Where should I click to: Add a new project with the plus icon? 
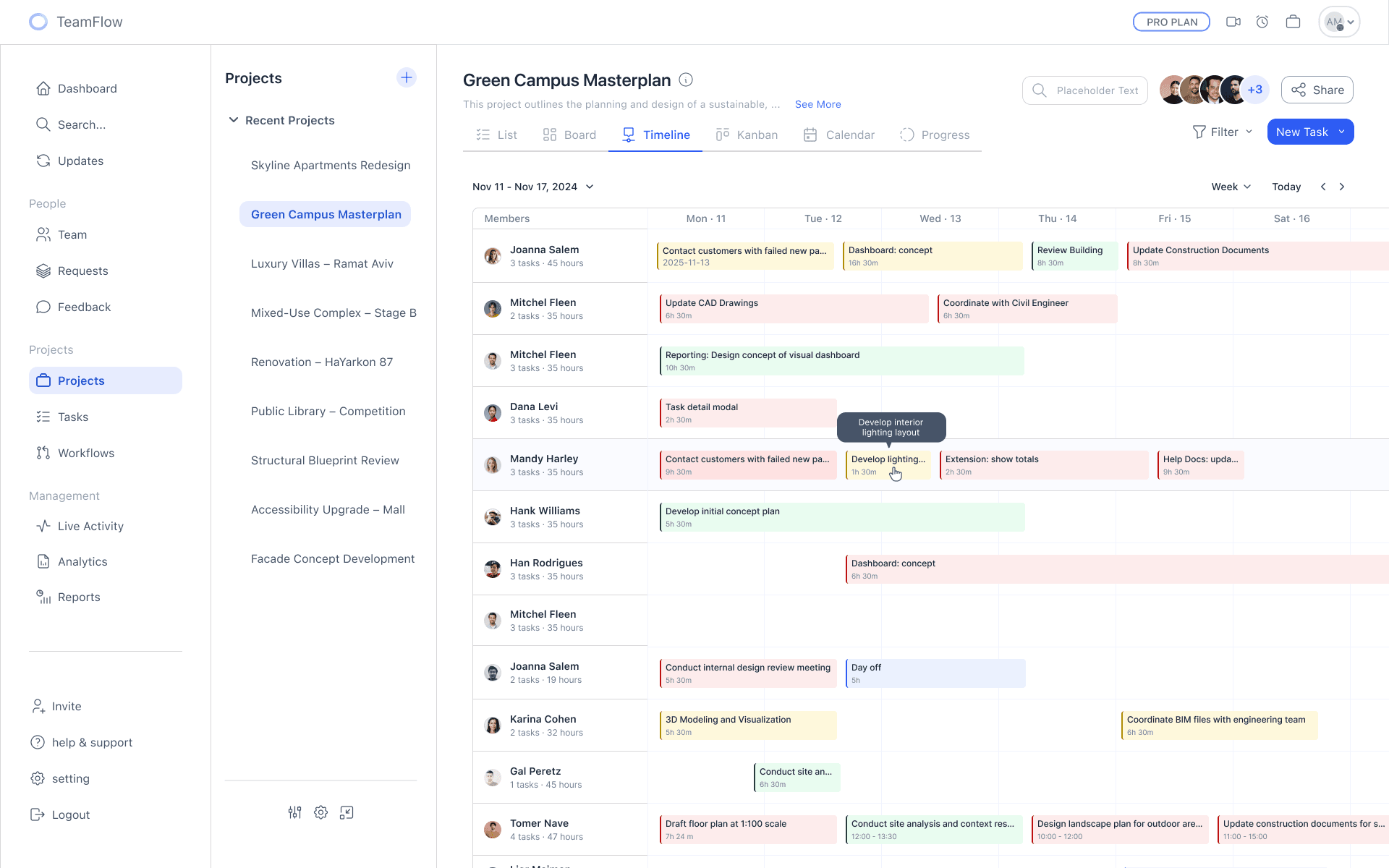[407, 77]
